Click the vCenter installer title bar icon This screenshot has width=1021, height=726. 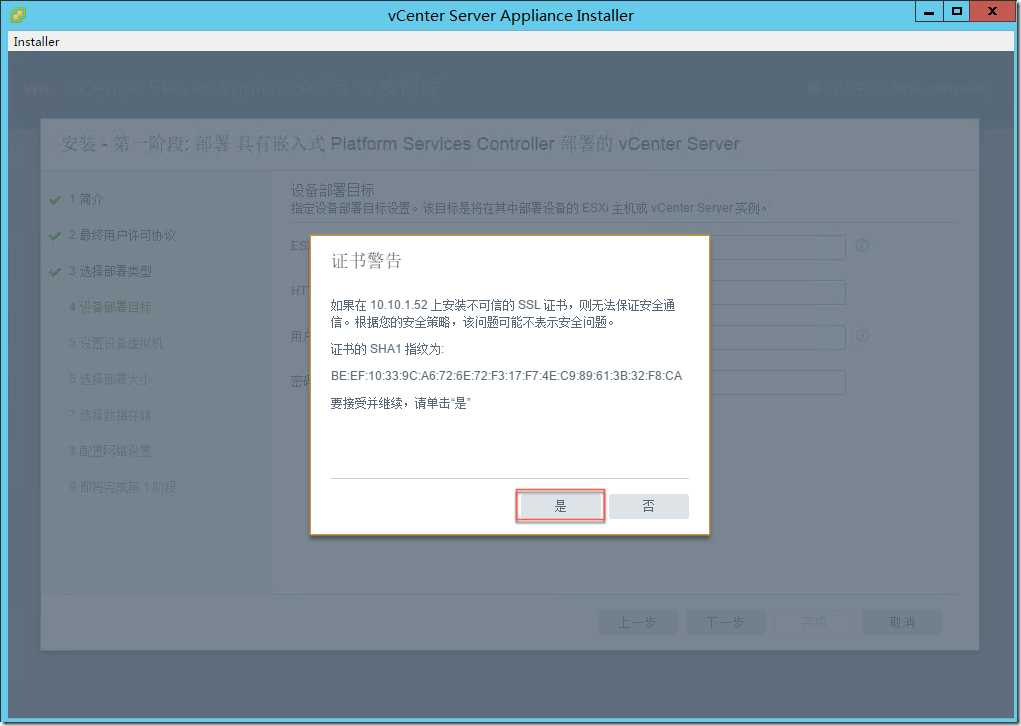click(x=18, y=15)
